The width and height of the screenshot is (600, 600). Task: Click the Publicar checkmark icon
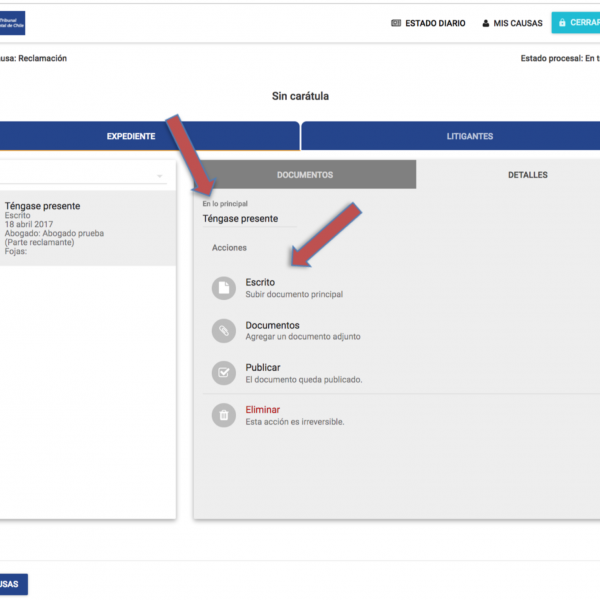click(x=224, y=373)
